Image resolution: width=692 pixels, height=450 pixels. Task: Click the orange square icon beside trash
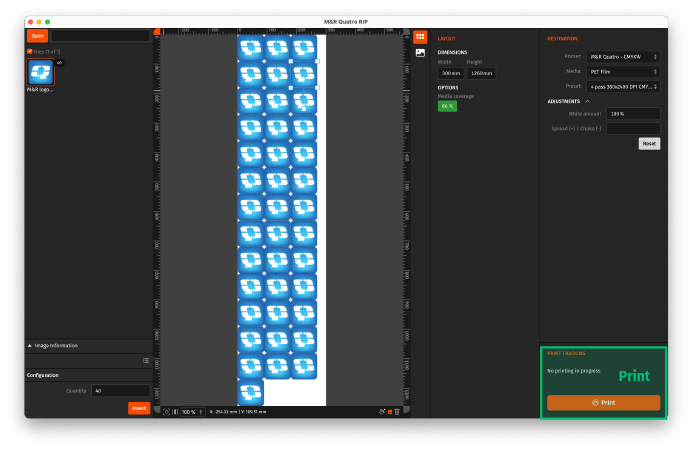pyautogui.click(x=389, y=411)
